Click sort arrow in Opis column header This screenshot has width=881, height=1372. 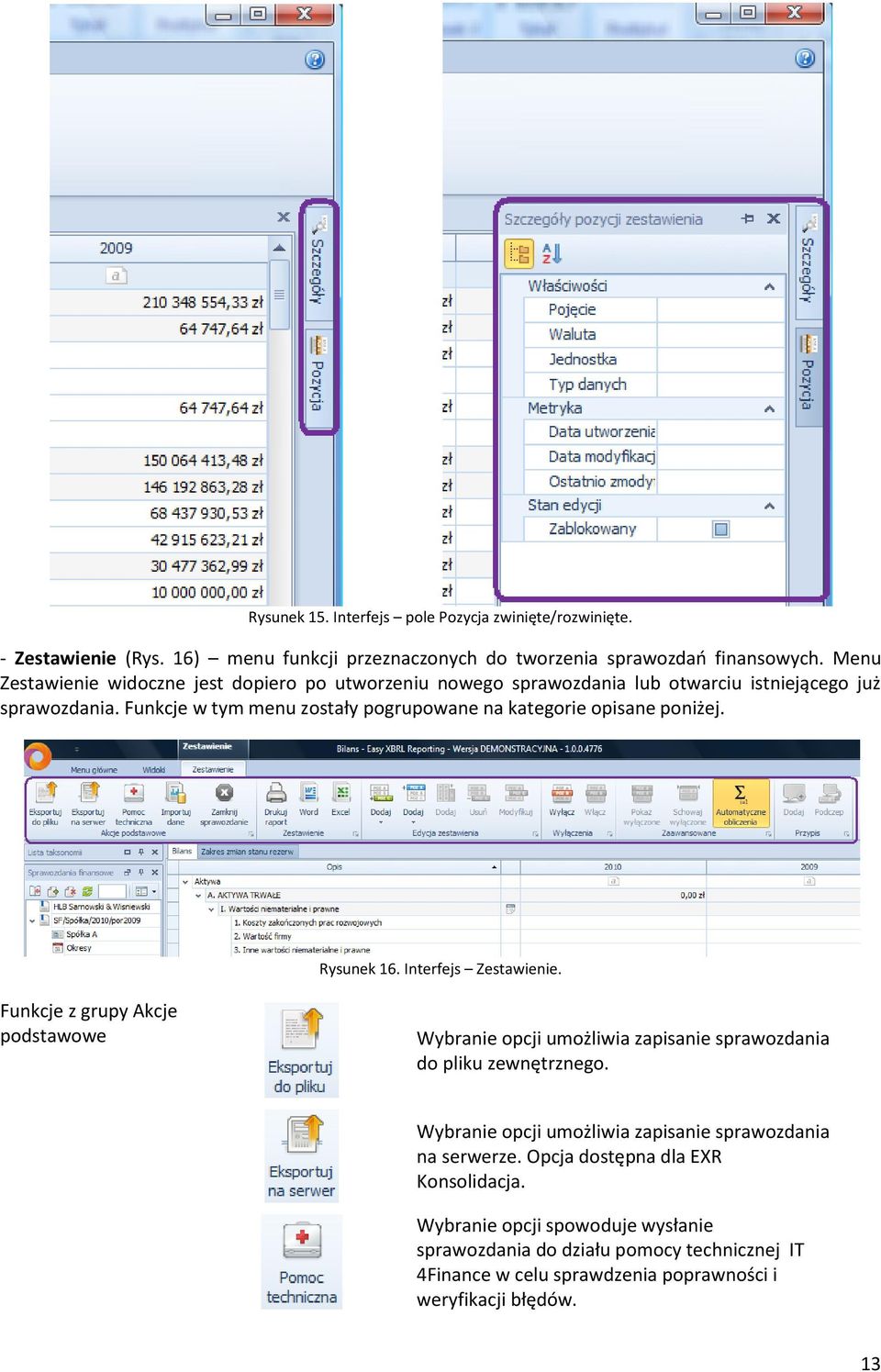click(x=495, y=867)
